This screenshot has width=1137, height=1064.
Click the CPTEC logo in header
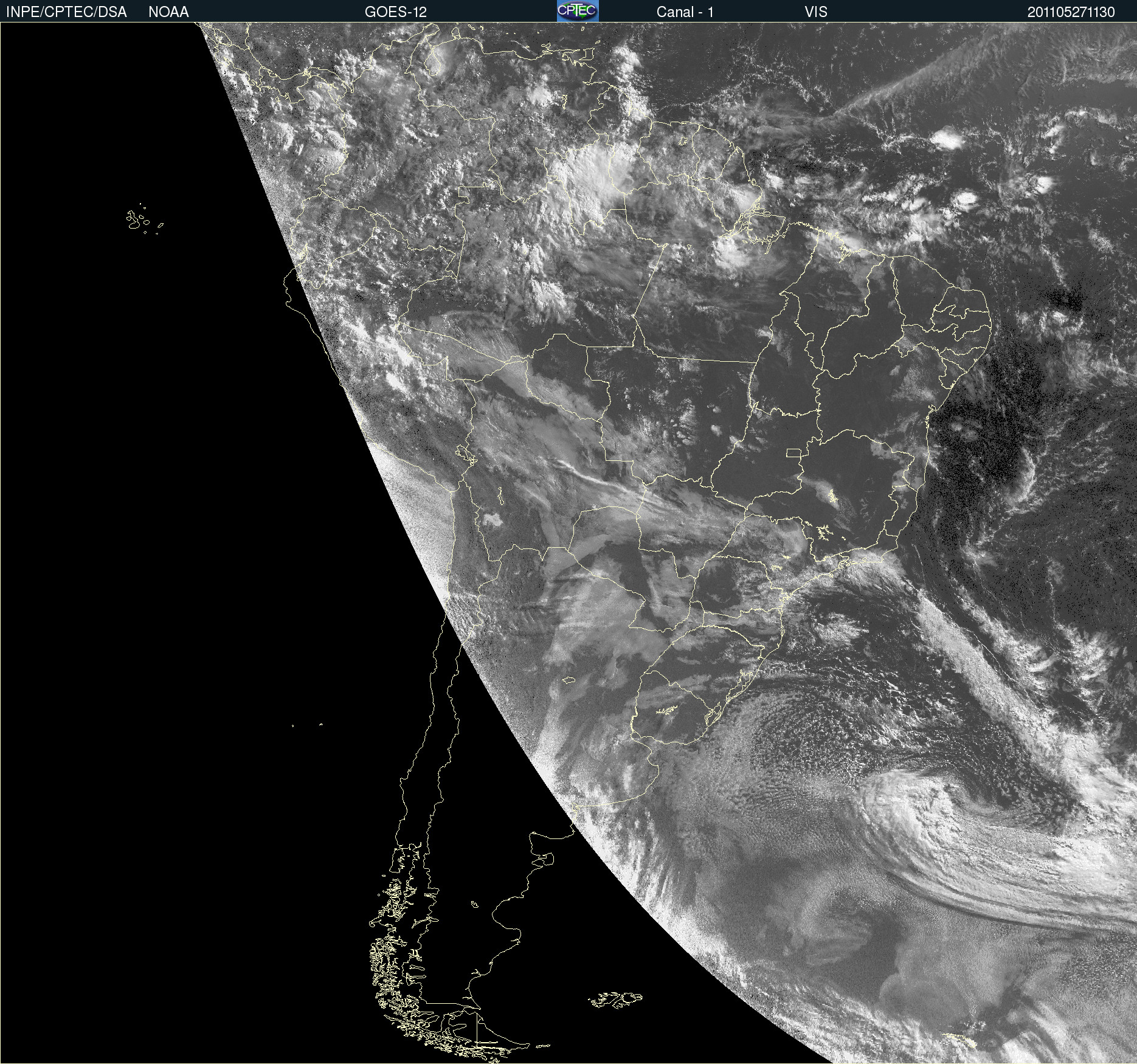tap(578, 11)
